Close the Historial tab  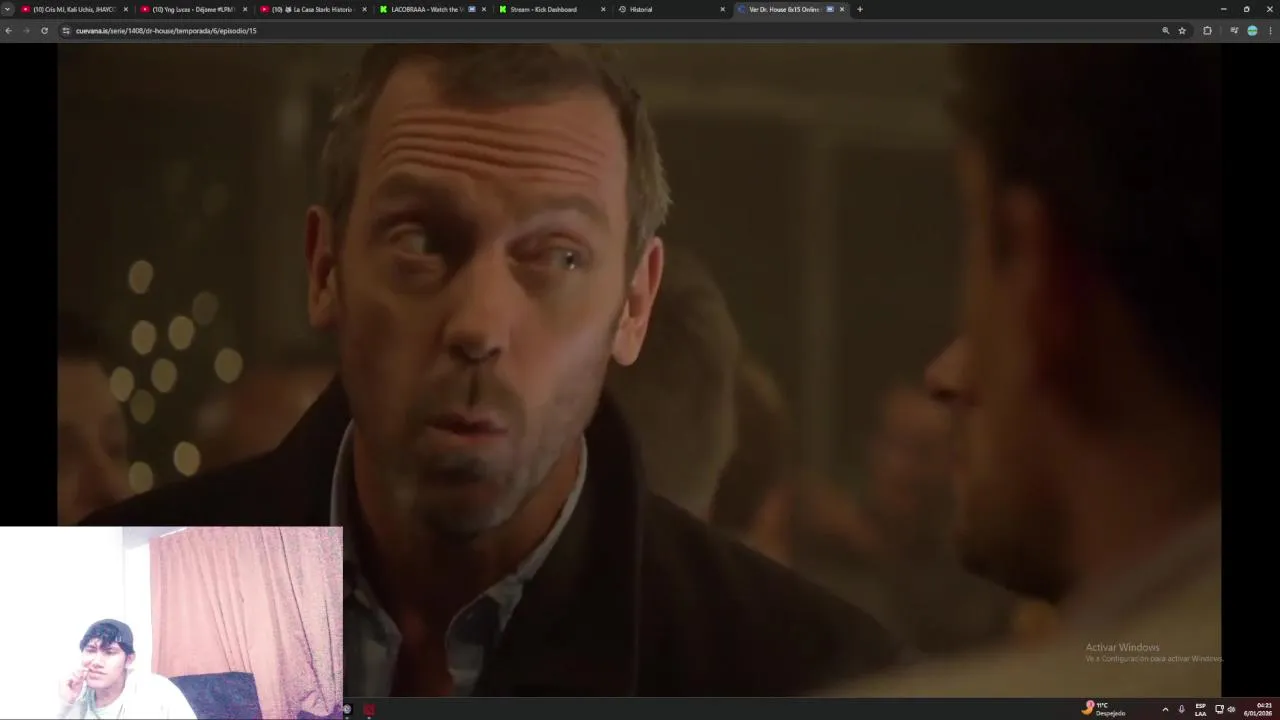tap(722, 9)
